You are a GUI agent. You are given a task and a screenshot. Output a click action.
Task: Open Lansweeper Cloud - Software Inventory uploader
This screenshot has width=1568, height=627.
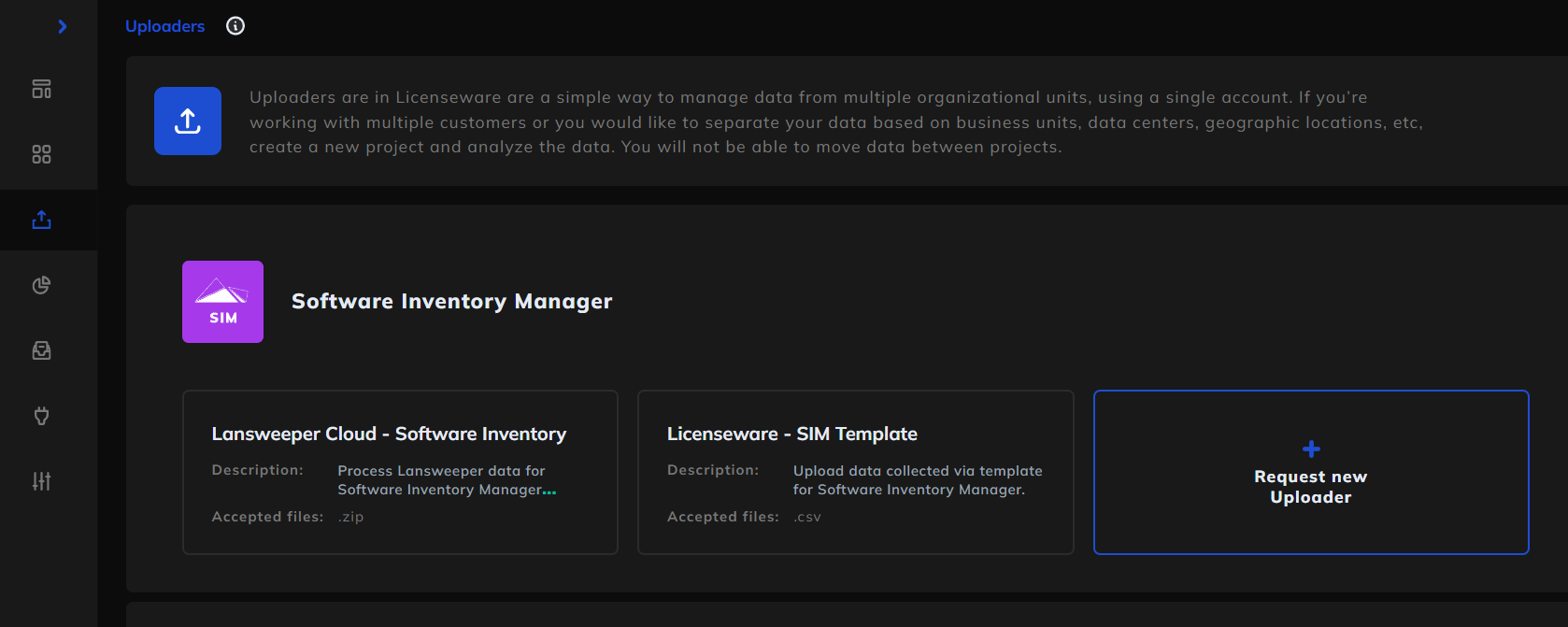pyautogui.click(x=400, y=472)
